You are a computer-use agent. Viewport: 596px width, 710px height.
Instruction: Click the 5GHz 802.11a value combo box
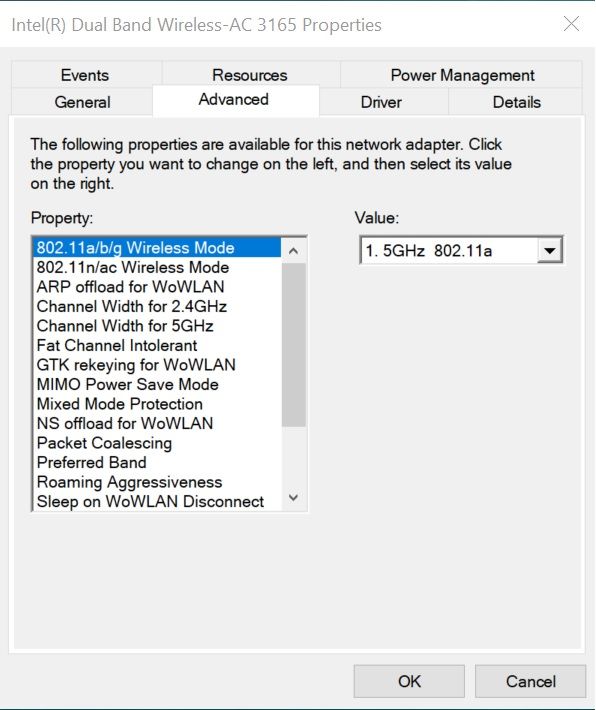(x=461, y=250)
